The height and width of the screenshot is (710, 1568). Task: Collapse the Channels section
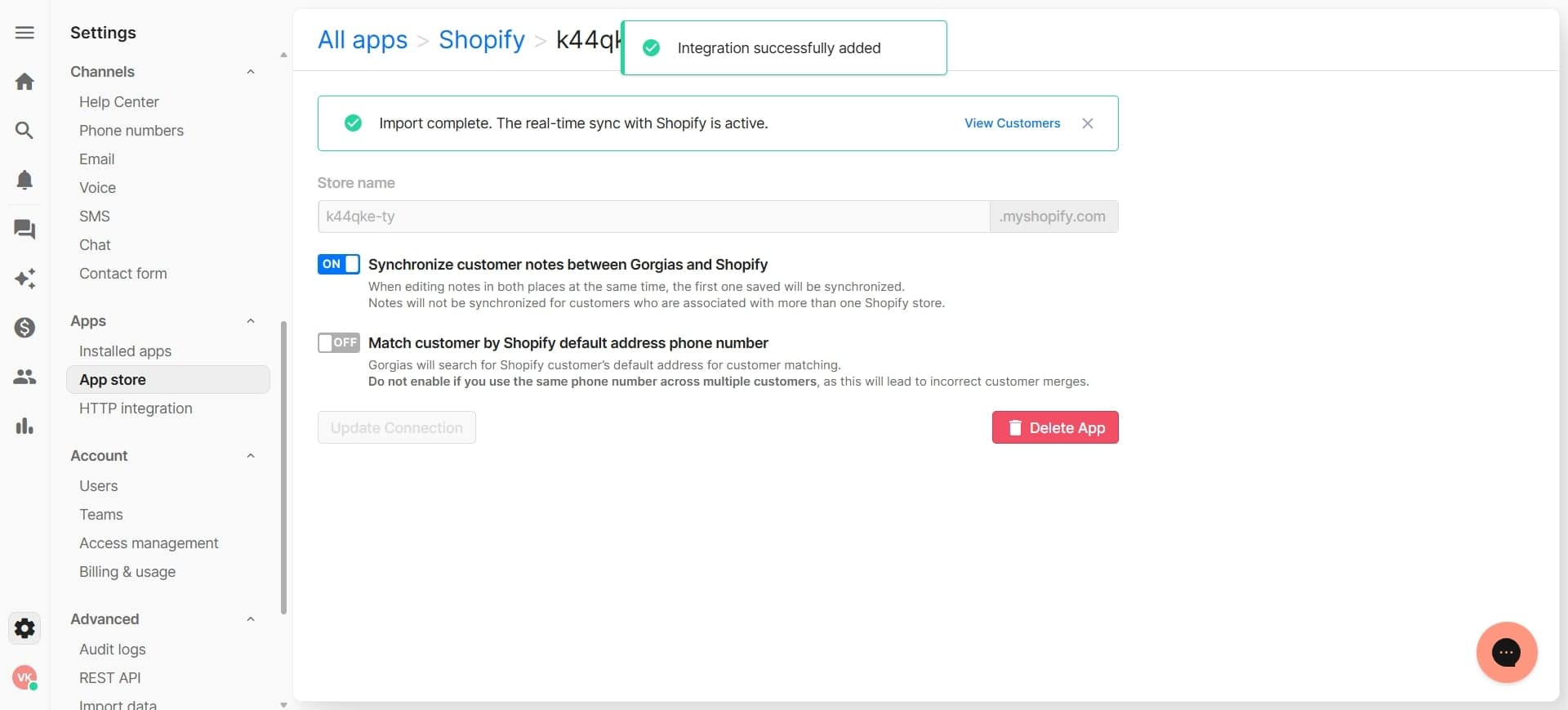pos(251,72)
